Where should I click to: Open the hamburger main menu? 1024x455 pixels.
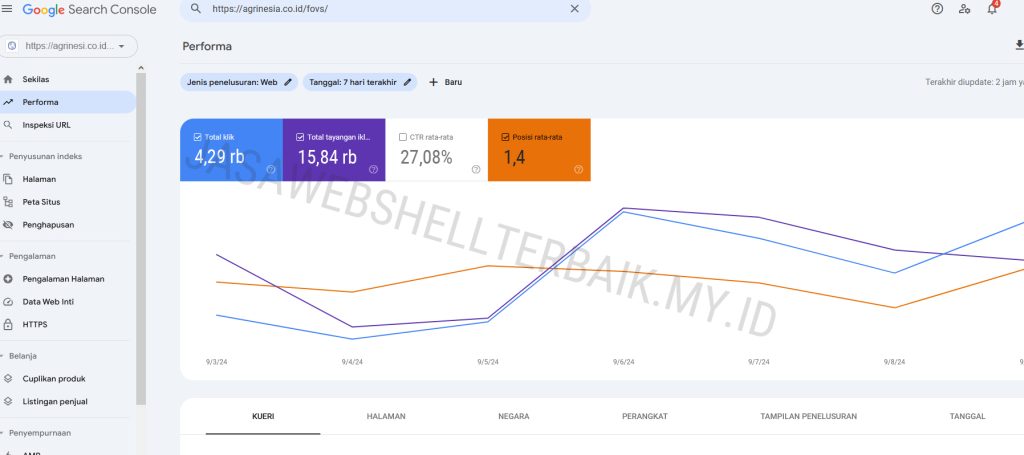click(8, 9)
